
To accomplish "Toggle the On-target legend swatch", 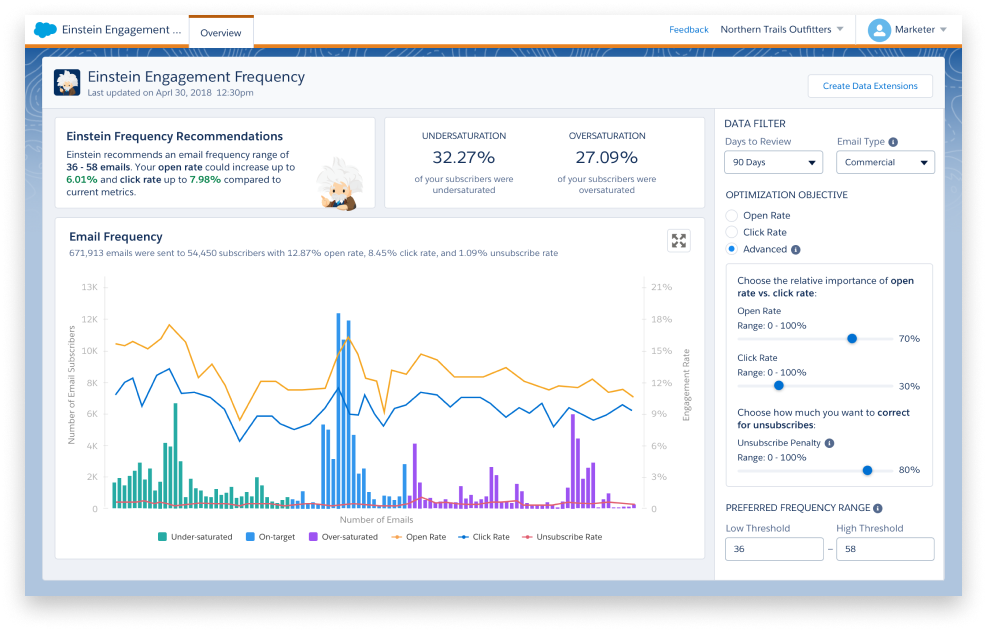I will (251, 537).
